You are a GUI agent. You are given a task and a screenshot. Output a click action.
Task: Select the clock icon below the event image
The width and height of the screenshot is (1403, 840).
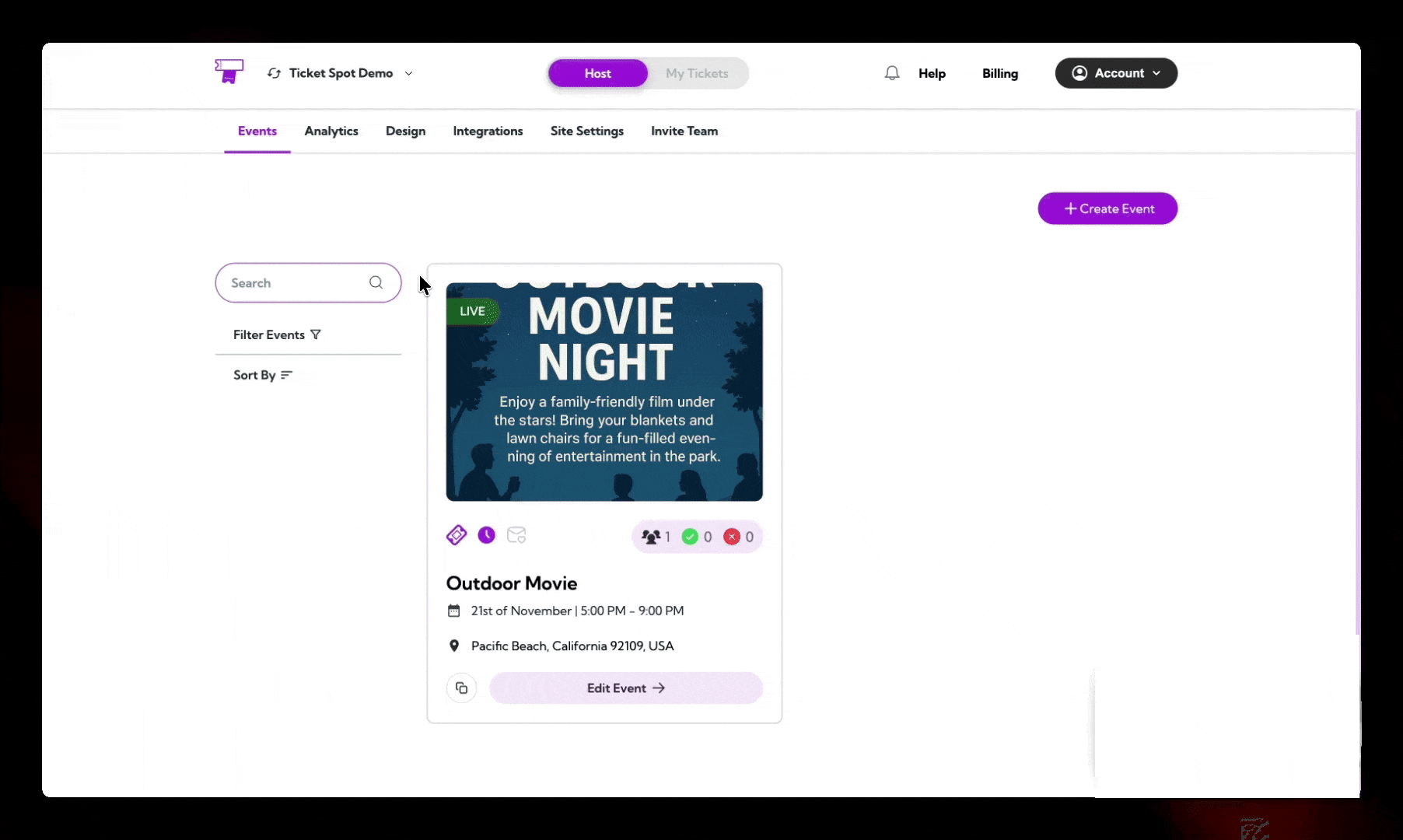(486, 534)
